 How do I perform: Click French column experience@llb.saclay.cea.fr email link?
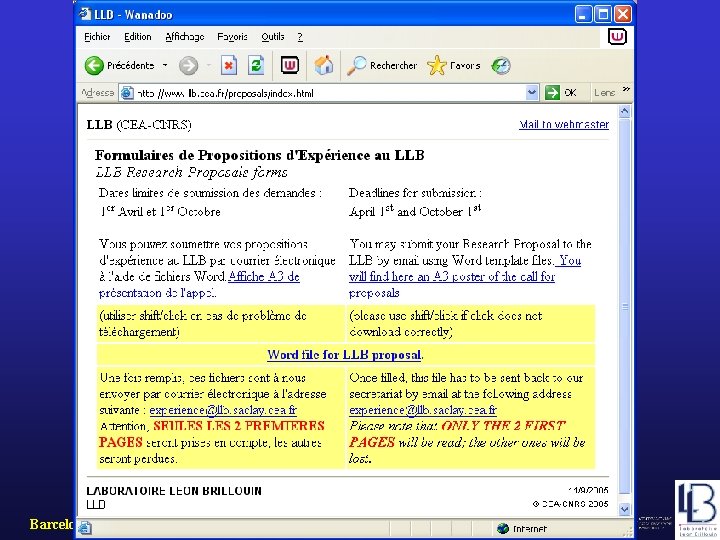[x=223, y=410]
